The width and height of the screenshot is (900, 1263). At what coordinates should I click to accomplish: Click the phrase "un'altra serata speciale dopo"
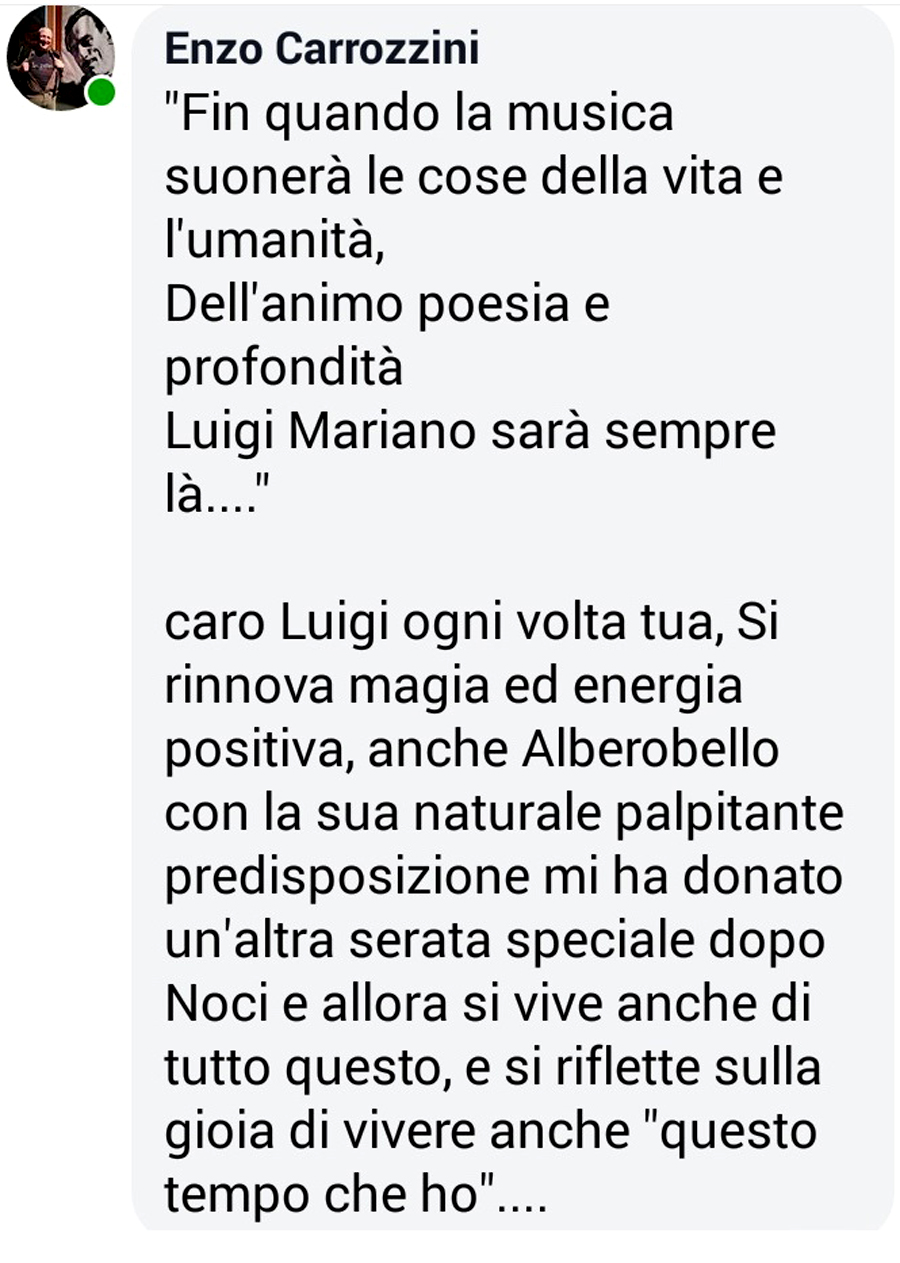(x=493, y=942)
